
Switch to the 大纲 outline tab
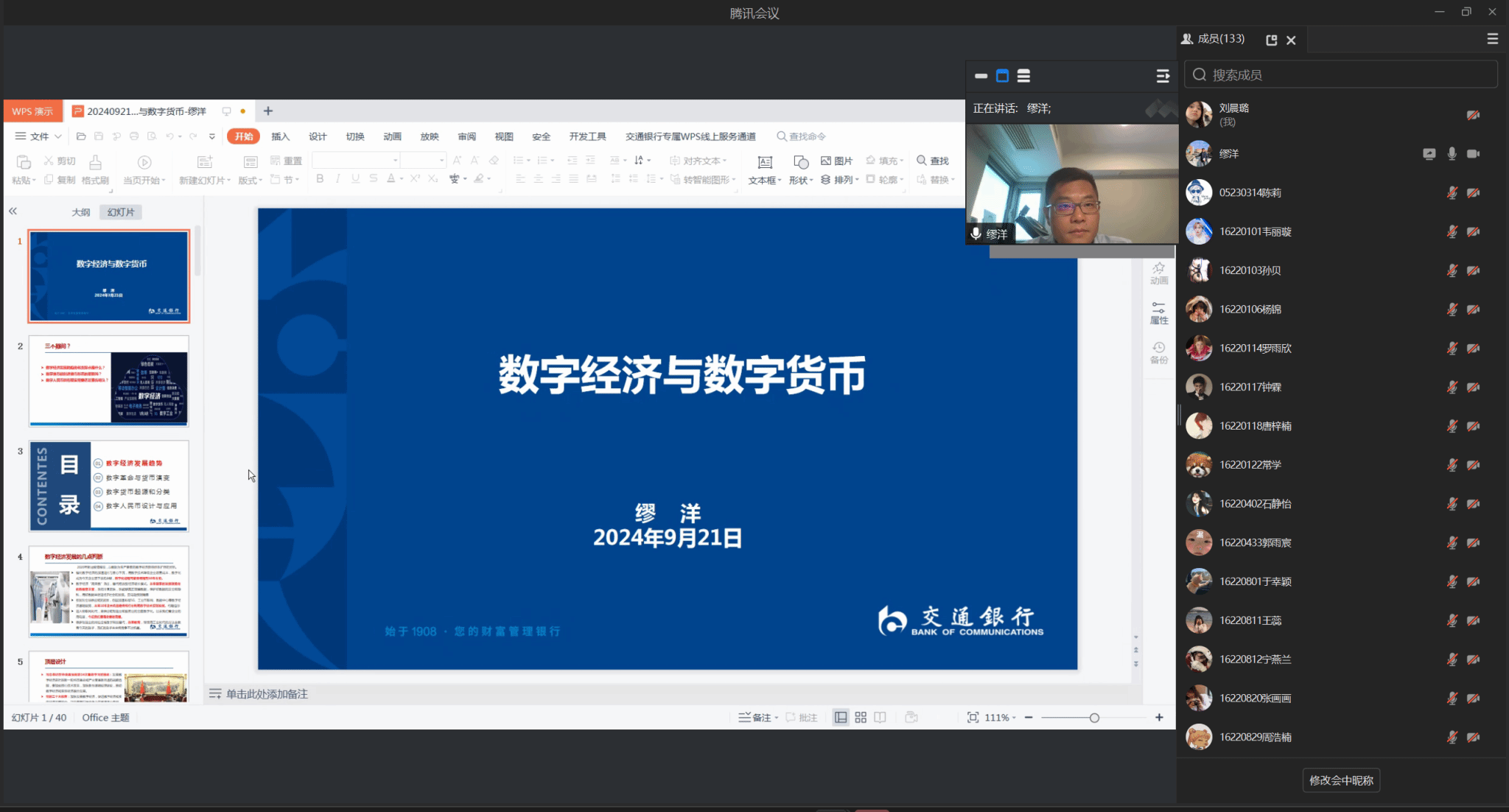coord(81,212)
